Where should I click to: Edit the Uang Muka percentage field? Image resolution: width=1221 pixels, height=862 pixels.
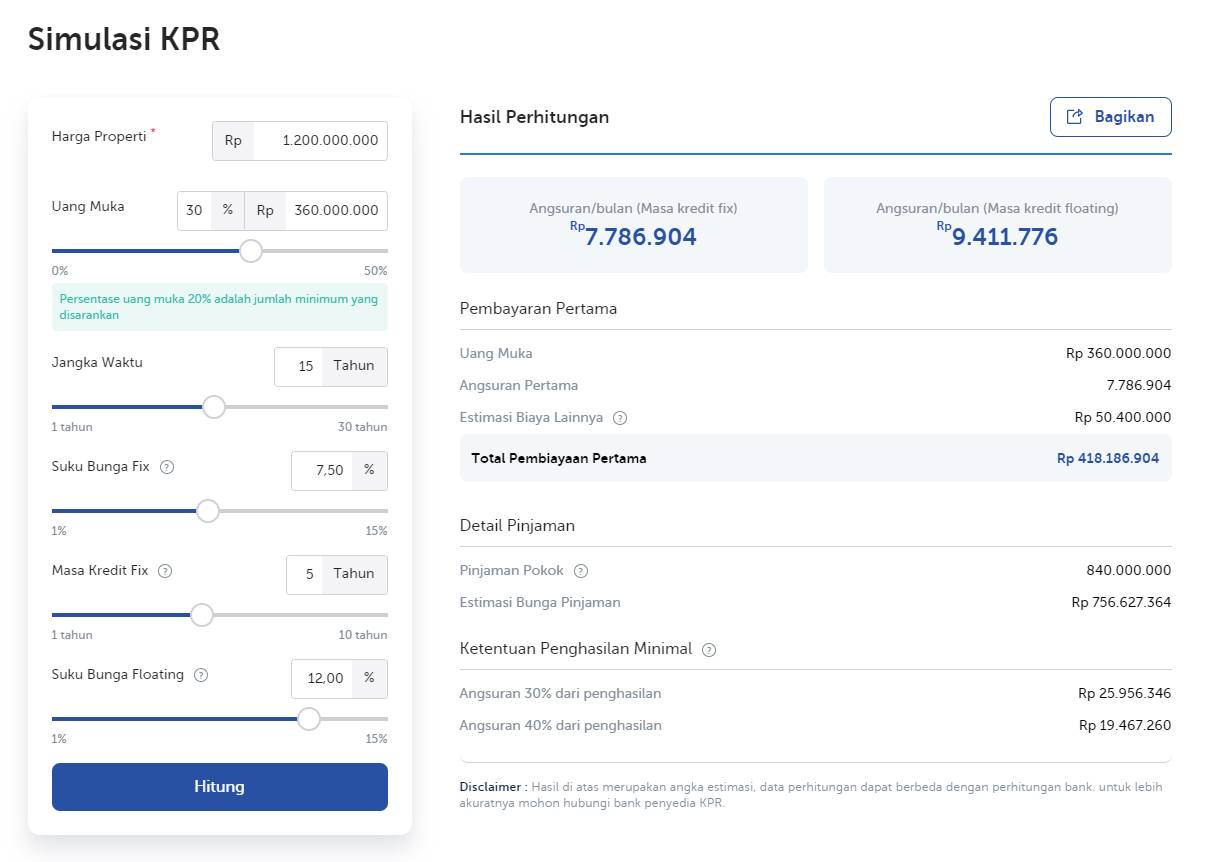195,211
